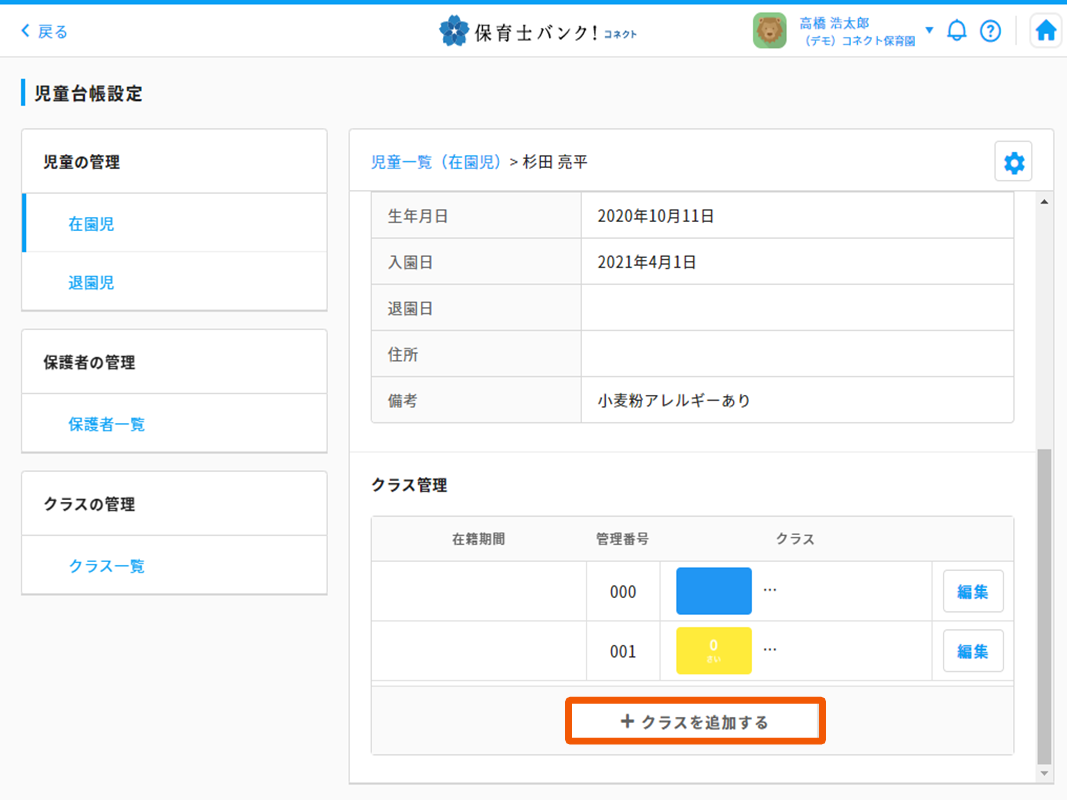Click the lion user avatar
This screenshot has height=800, width=1067.
[x=769, y=31]
